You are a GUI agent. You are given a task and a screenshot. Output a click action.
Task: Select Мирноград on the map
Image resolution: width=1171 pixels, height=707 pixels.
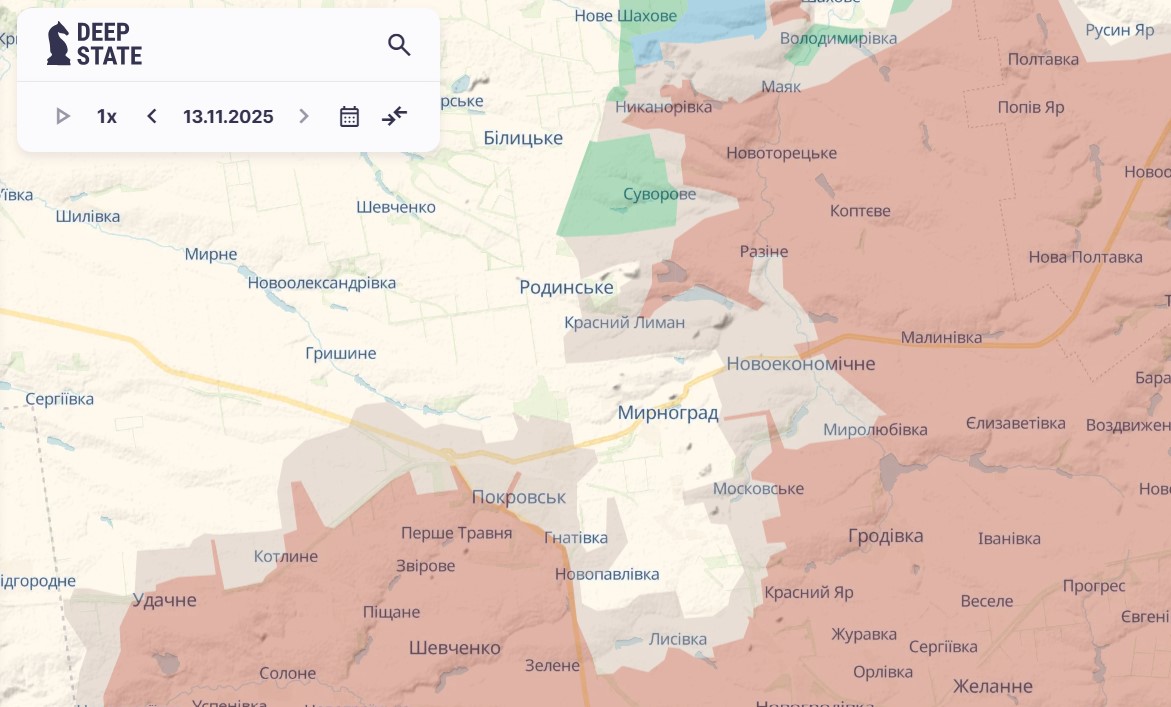coord(667,412)
